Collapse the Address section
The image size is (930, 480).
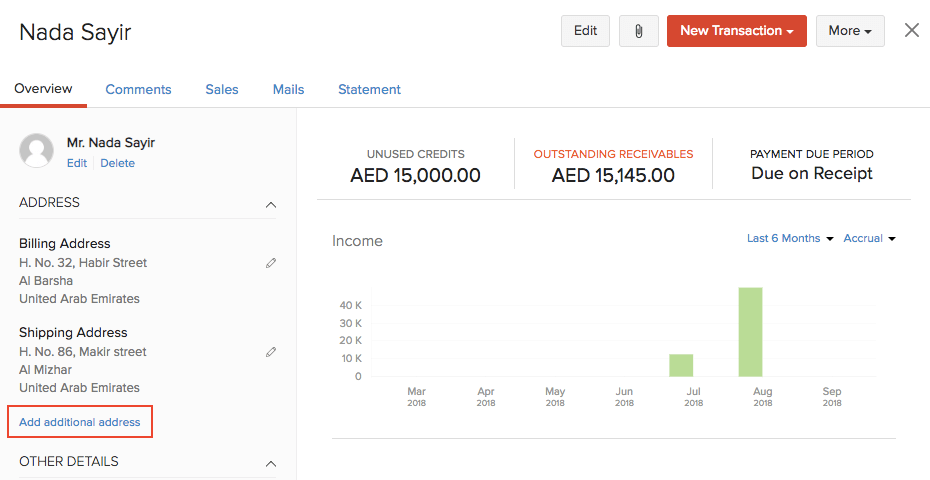[x=270, y=204]
